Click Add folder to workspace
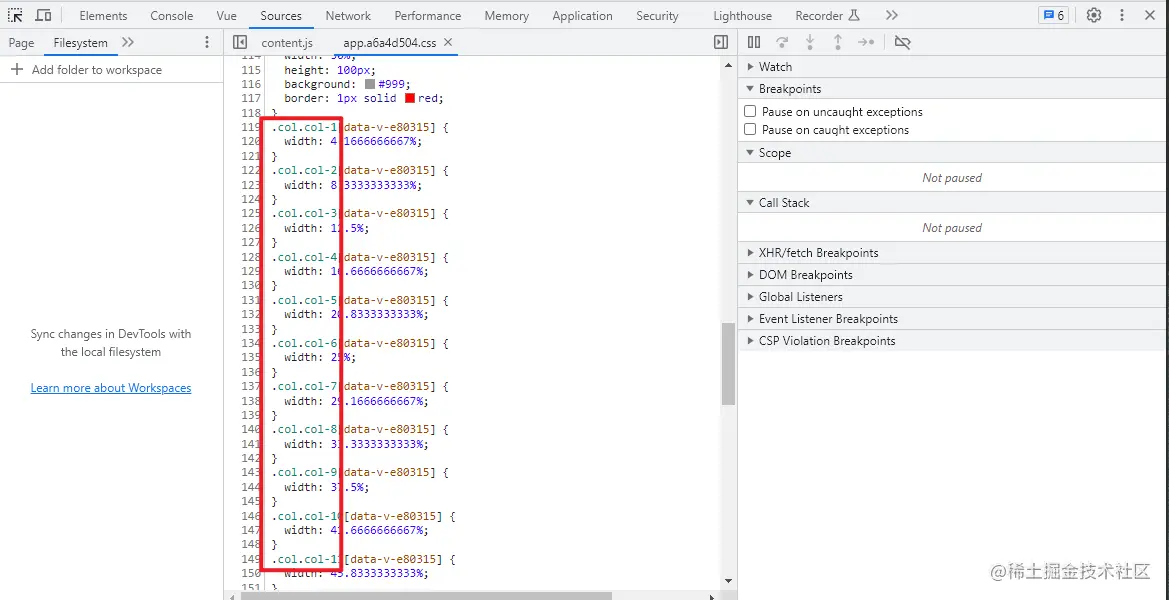The width and height of the screenshot is (1169, 600). [86, 70]
